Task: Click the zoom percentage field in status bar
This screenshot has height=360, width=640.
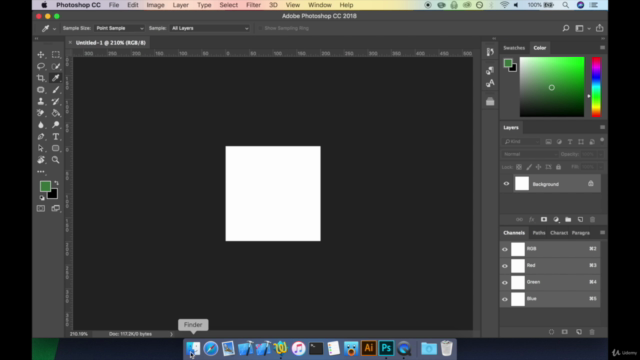Action: [x=79, y=334]
